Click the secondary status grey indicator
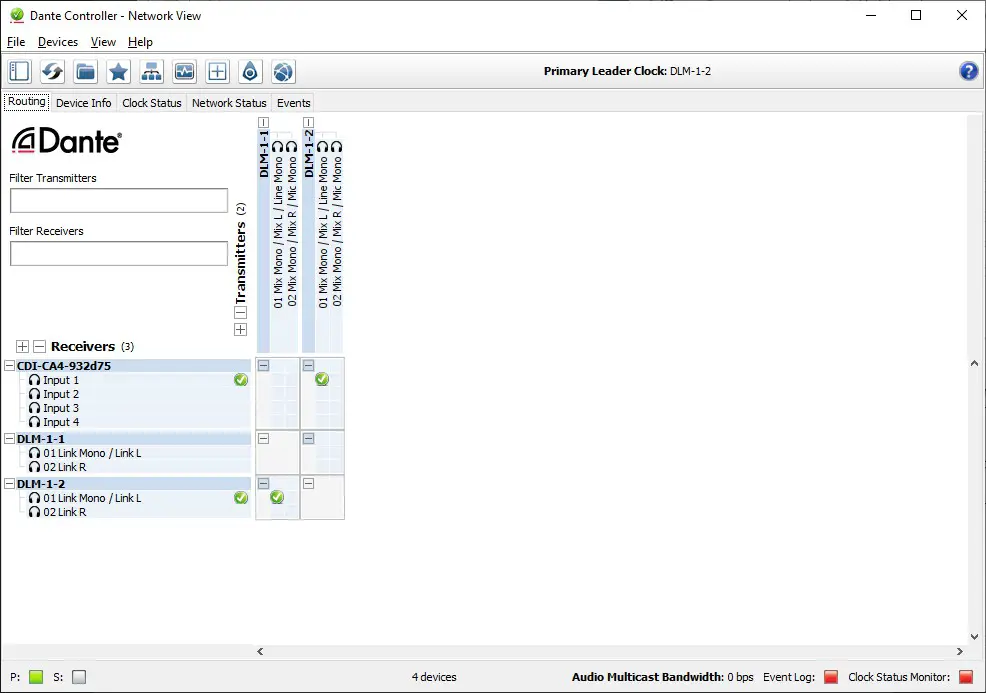 tap(79, 677)
